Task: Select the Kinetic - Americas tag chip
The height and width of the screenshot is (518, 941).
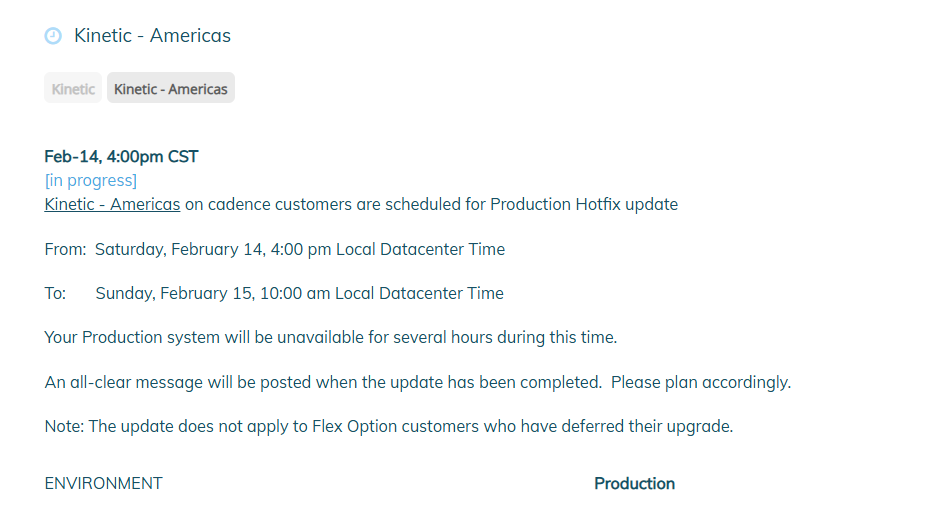Action: tap(171, 89)
